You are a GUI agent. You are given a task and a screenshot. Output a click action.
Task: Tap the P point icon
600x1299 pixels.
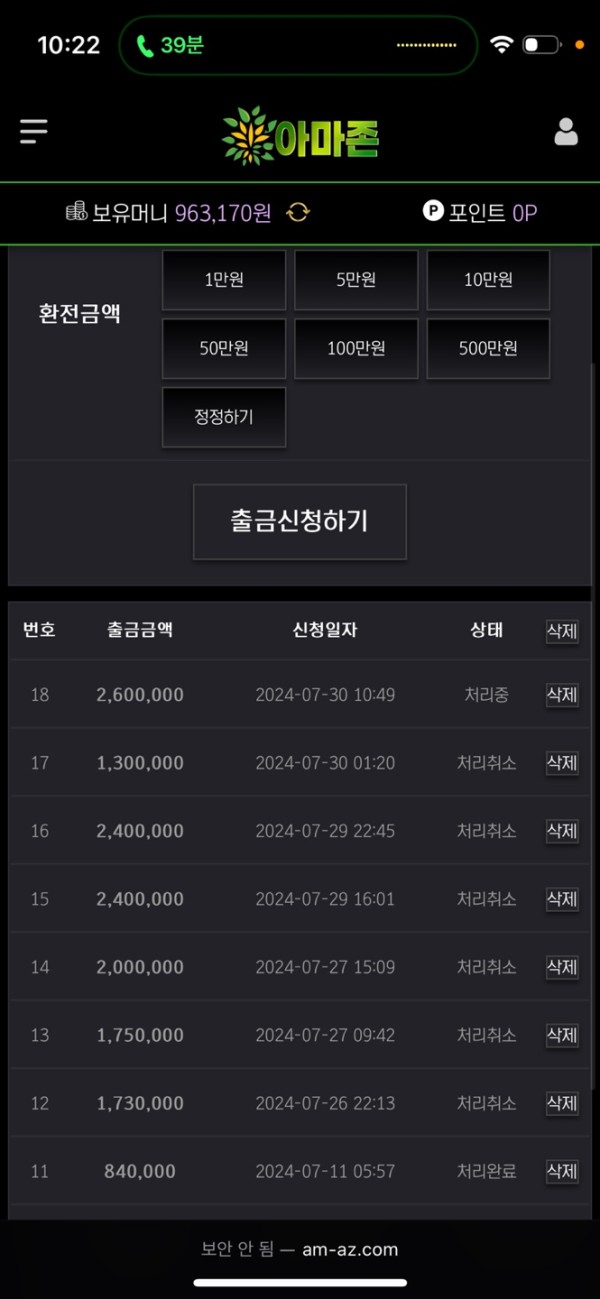(433, 212)
